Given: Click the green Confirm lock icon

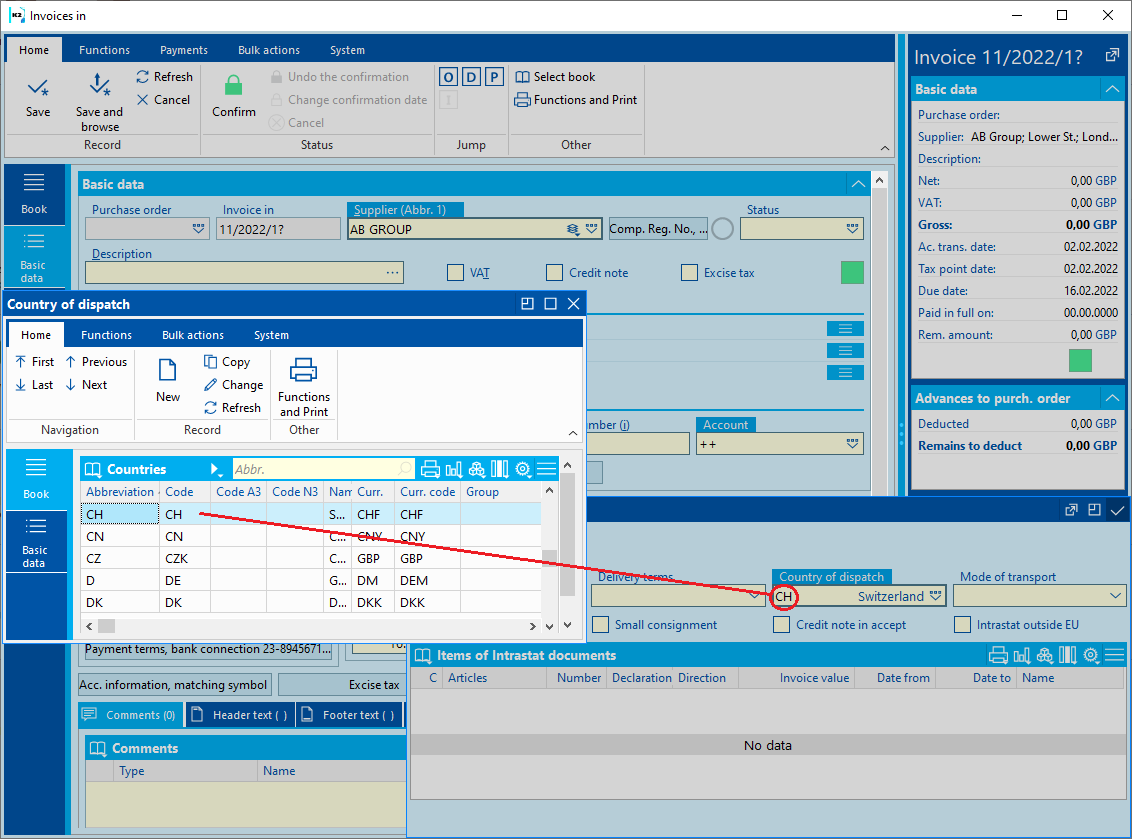Looking at the screenshot, I should click(x=233, y=86).
